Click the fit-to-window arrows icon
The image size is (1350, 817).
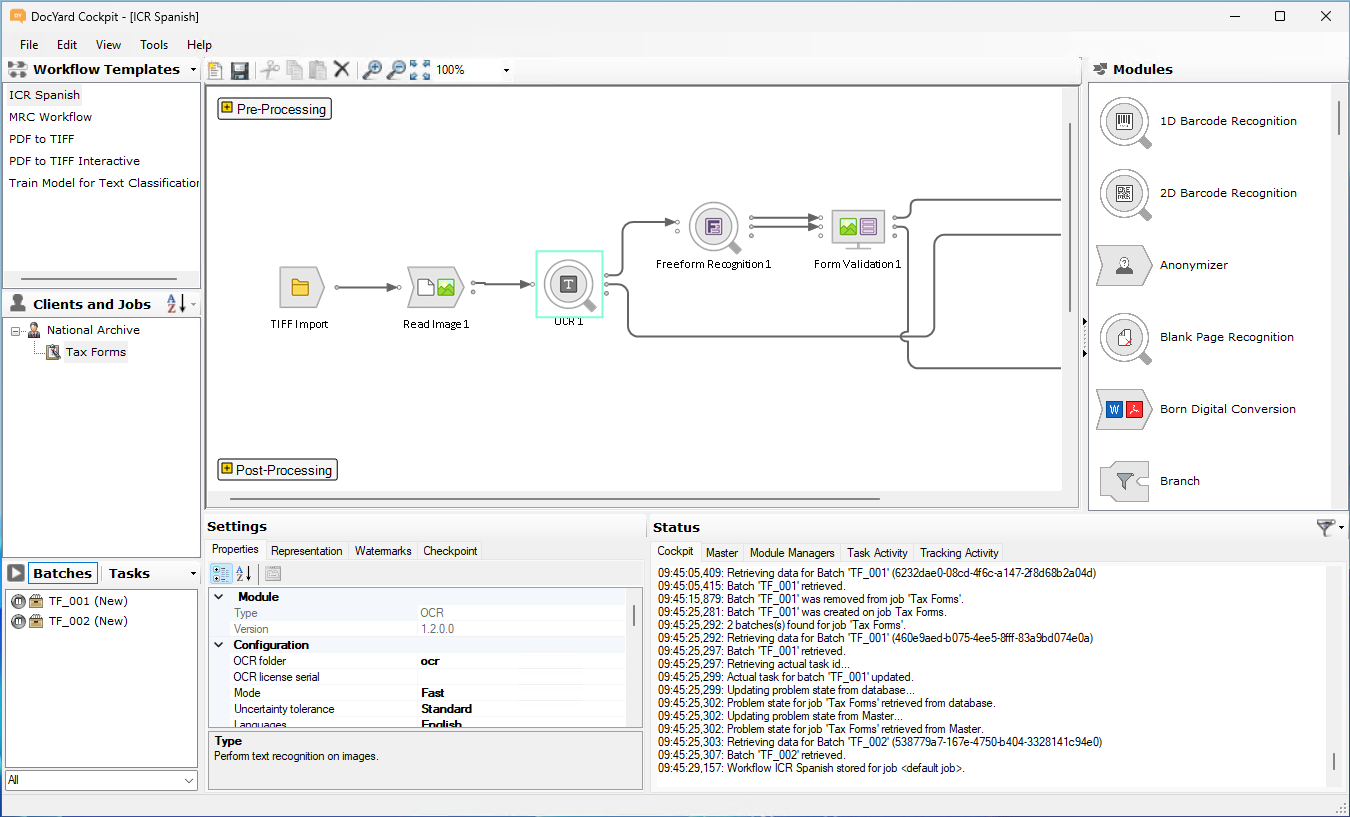[x=420, y=70]
